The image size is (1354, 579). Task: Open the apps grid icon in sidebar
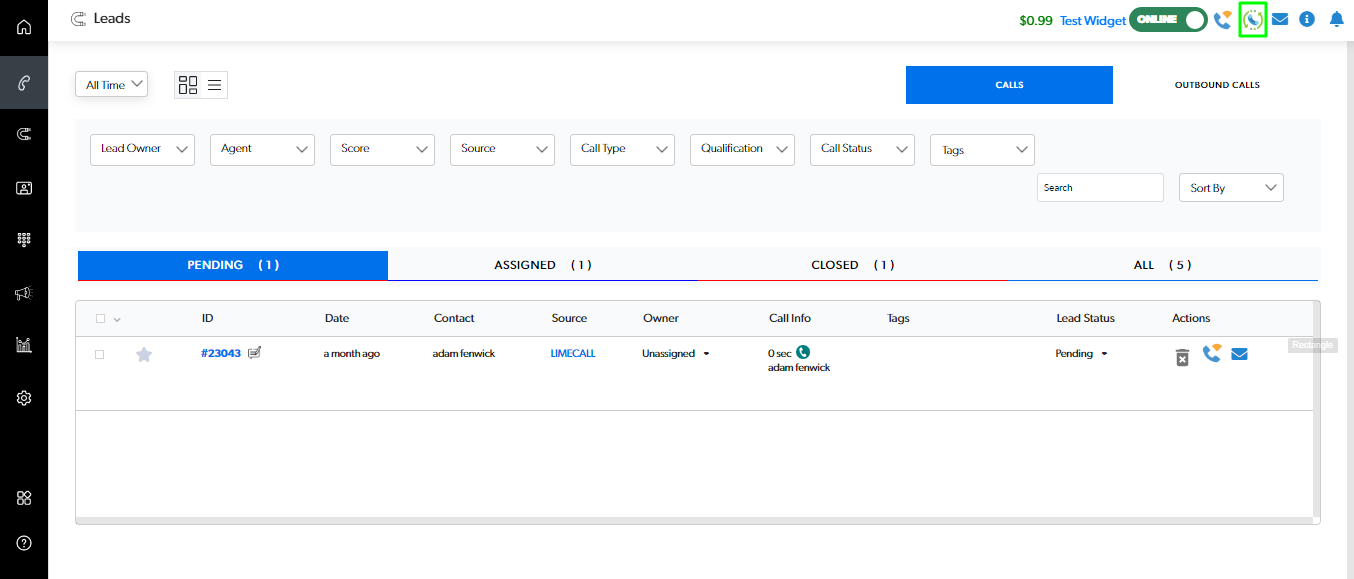[x=24, y=498]
